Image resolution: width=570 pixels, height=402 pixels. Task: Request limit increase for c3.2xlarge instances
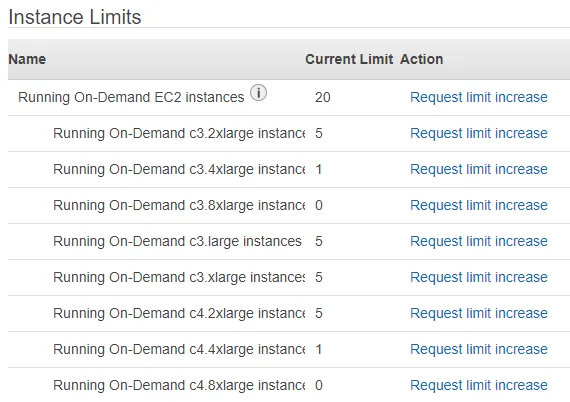[479, 133]
